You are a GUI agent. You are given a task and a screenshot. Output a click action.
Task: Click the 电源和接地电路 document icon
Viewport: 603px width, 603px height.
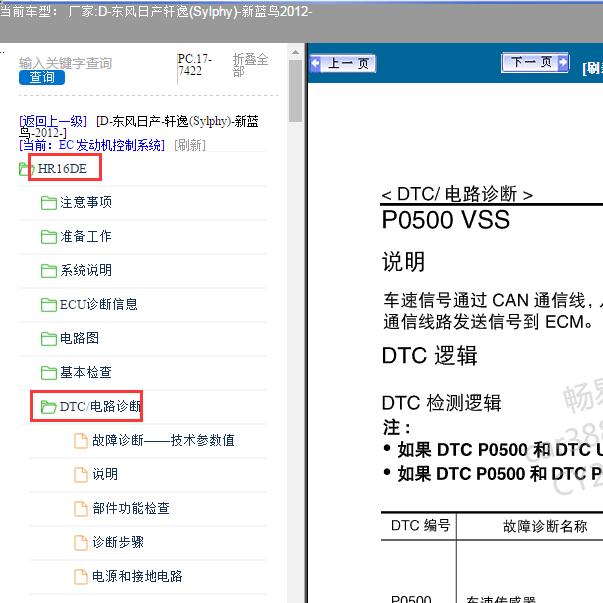(x=80, y=576)
